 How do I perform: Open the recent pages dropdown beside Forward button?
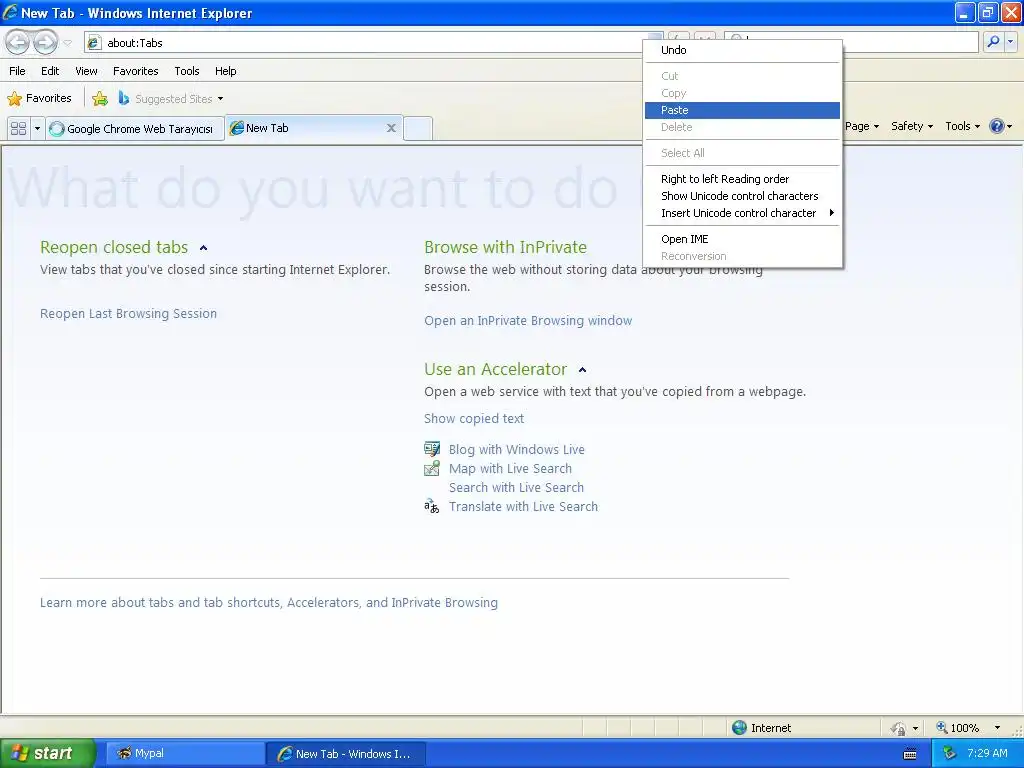tap(67, 43)
